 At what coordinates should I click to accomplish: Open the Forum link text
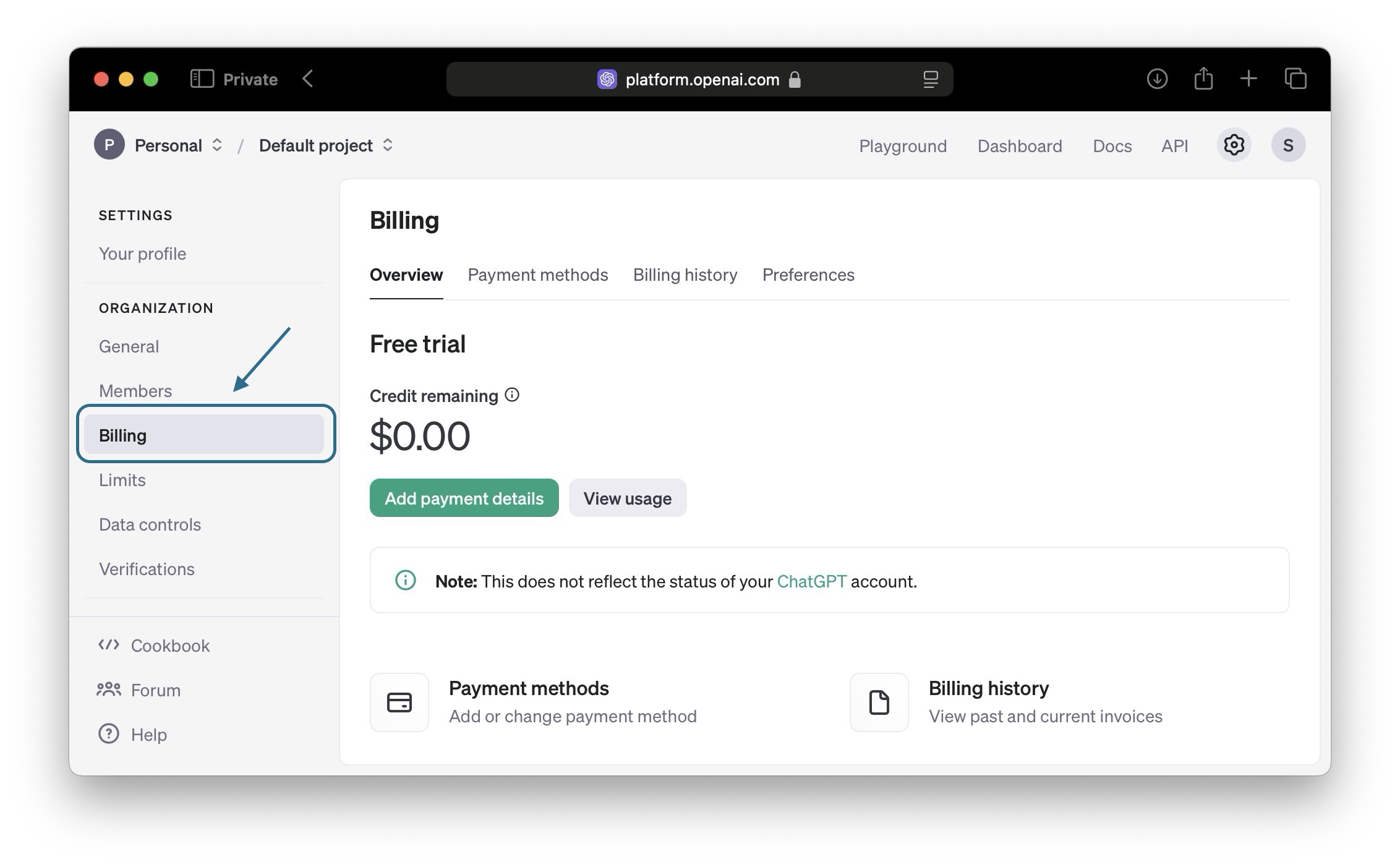[156, 690]
